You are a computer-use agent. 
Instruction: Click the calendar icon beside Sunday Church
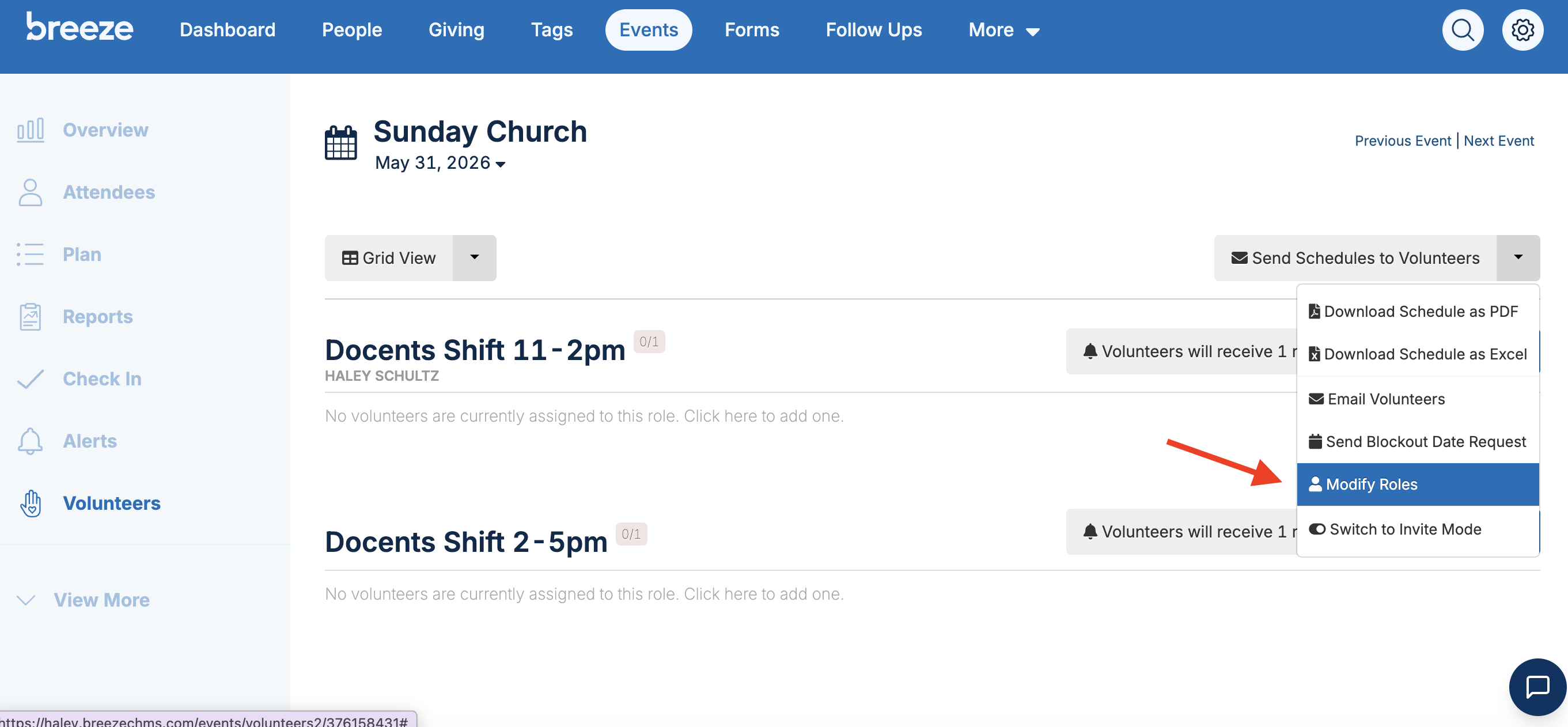341,143
